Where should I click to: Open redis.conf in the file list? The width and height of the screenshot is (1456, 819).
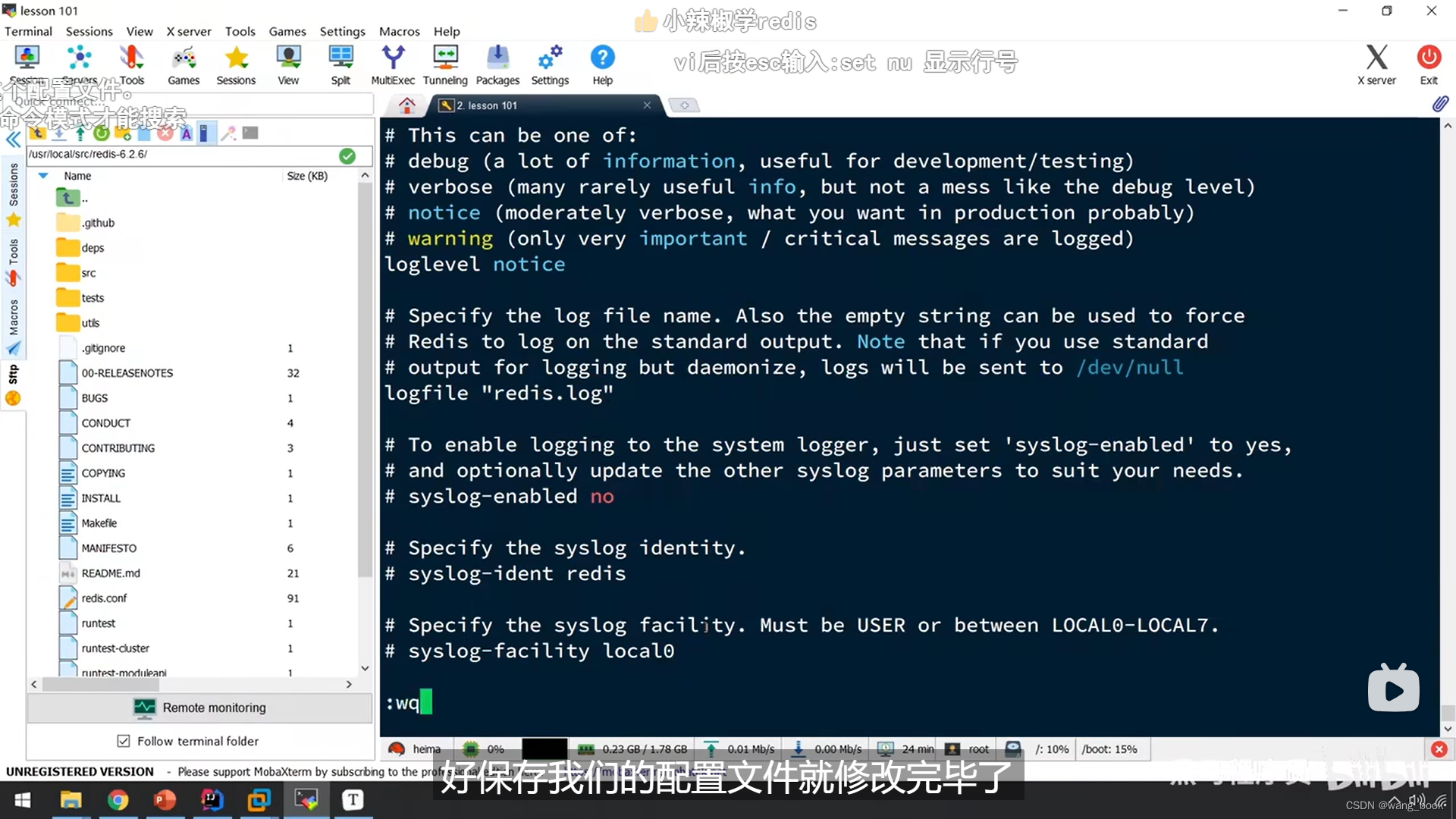105,598
